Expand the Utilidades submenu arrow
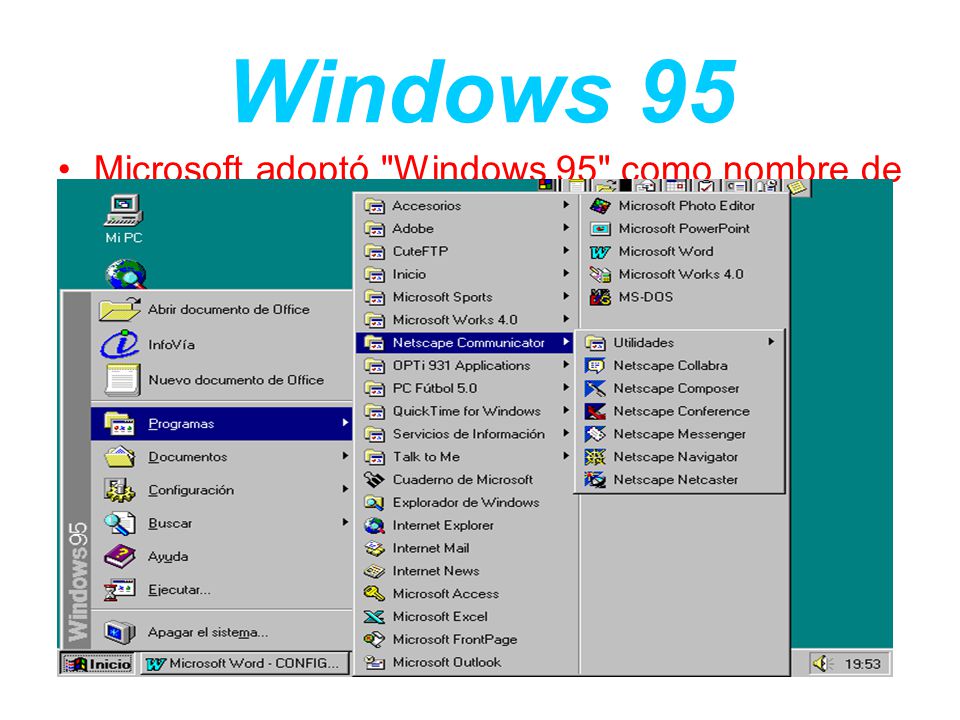 (x=771, y=342)
